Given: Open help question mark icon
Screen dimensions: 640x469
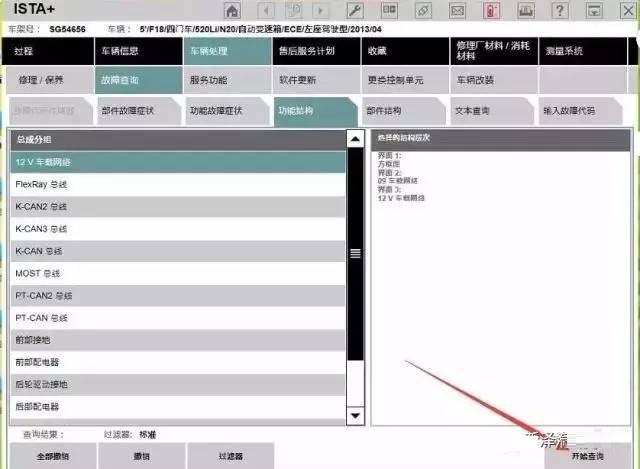Looking at the screenshot, I should pos(560,11).
